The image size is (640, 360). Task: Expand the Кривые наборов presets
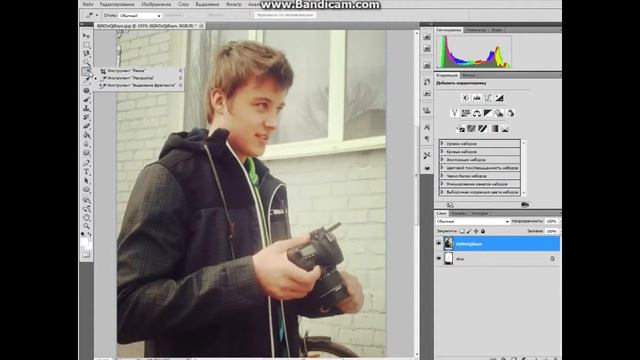[442, 151]
